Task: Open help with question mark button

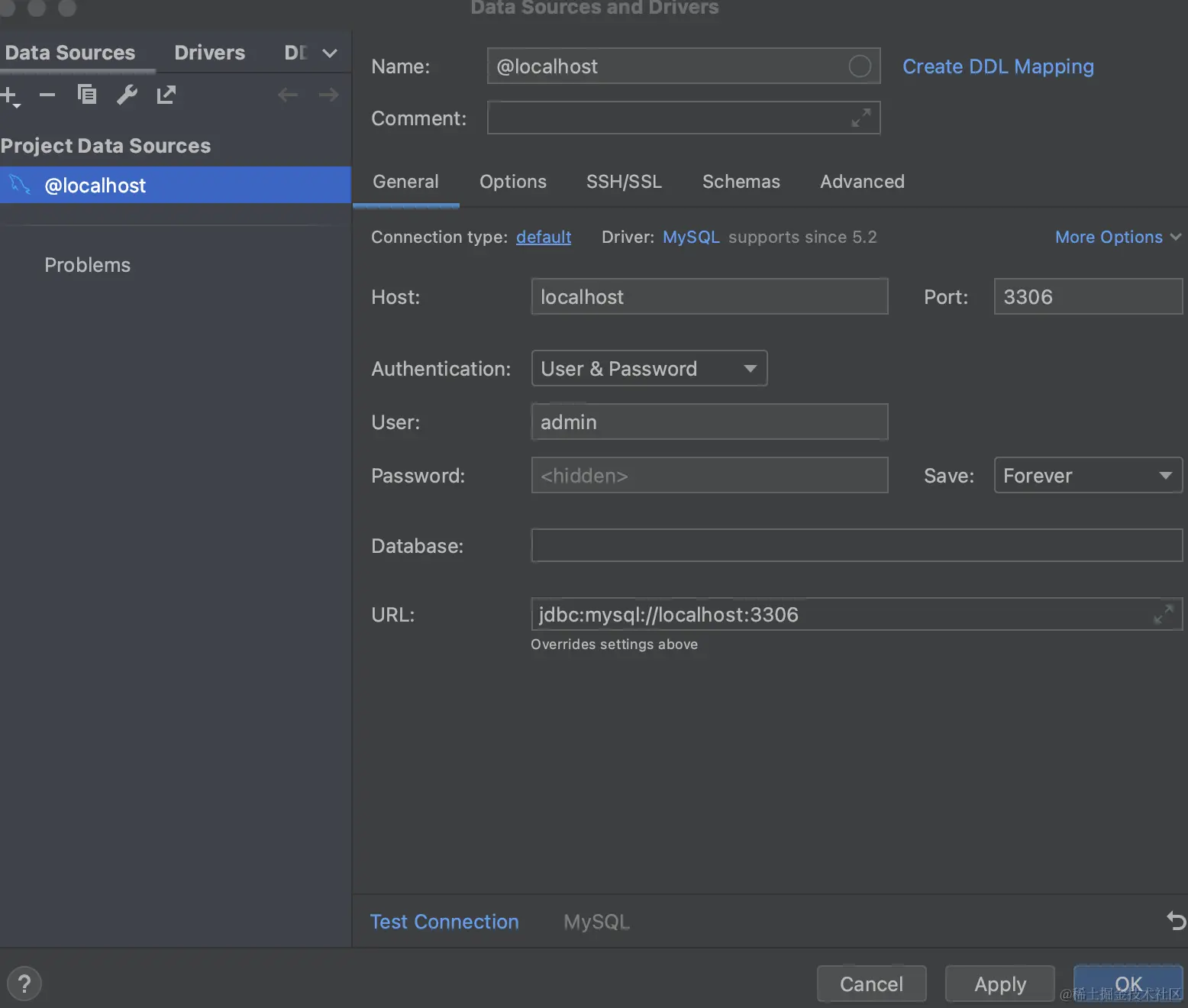Action: (x=24, y=984)
